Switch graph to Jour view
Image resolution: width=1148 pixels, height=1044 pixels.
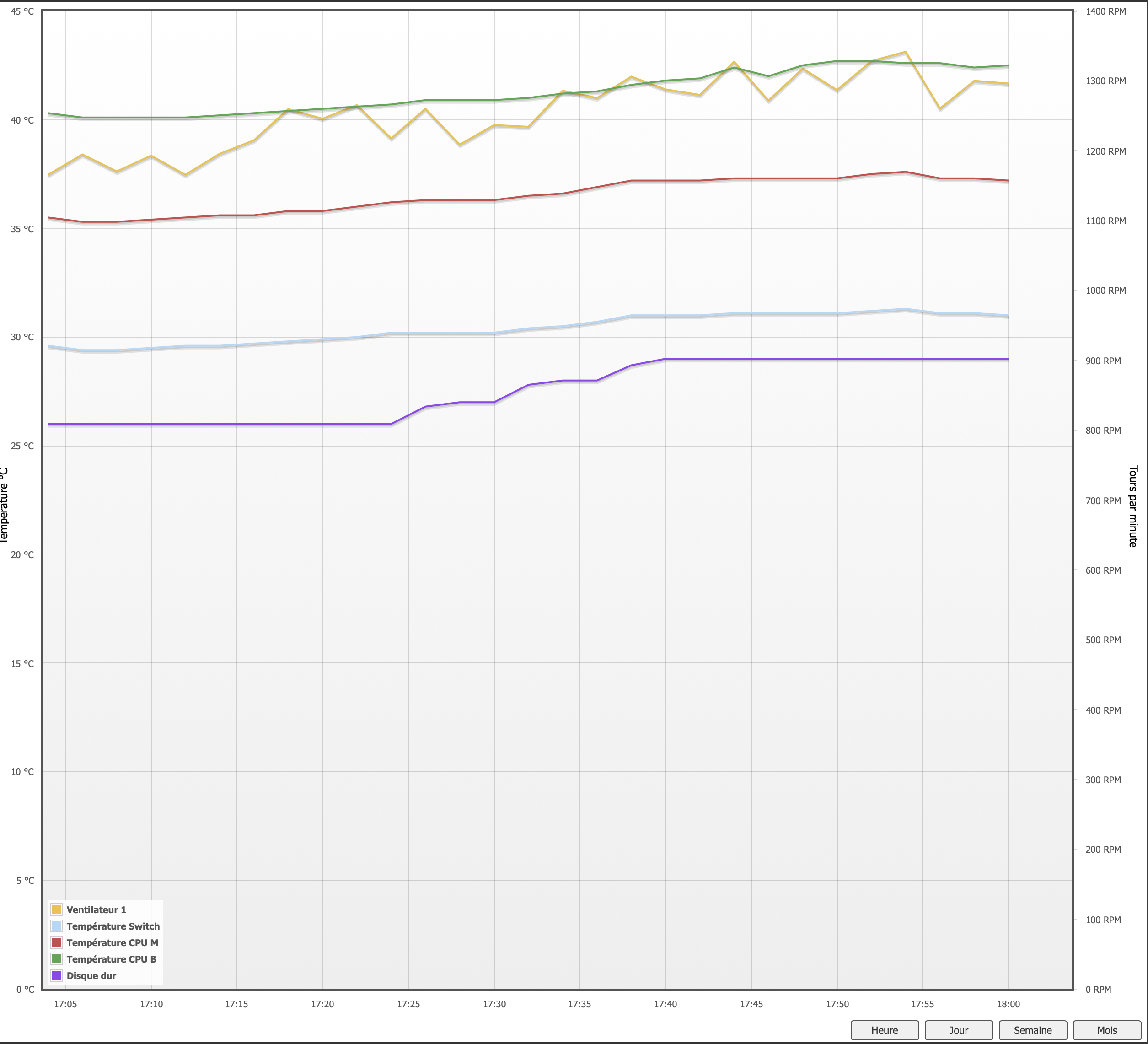[958, 1030]
